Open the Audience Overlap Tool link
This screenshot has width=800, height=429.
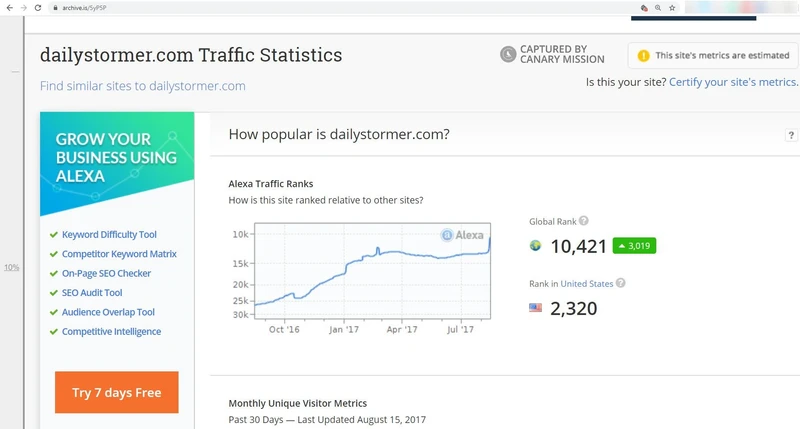(108, 312)
